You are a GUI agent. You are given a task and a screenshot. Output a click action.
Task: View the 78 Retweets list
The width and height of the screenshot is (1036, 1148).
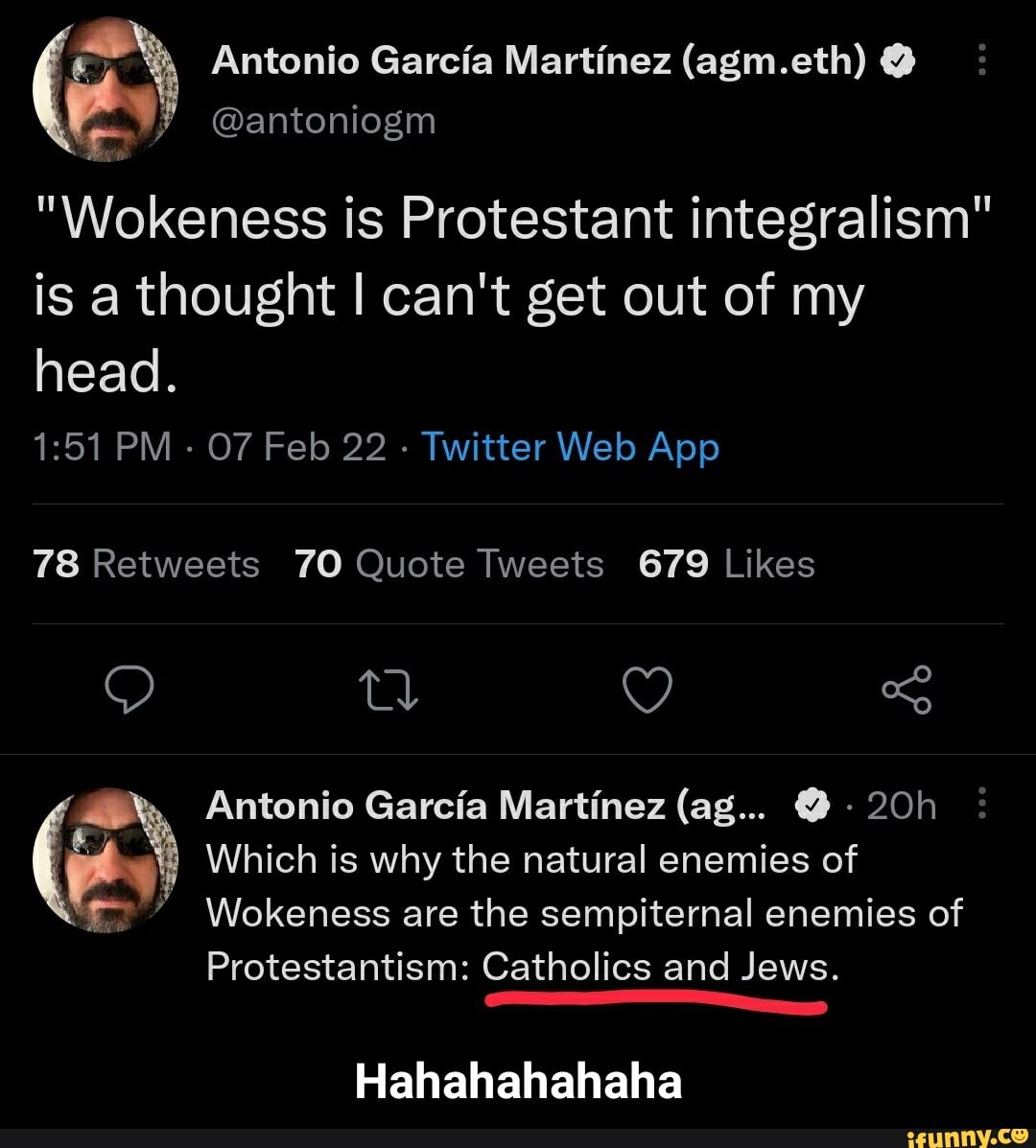[x=146, y=564]
